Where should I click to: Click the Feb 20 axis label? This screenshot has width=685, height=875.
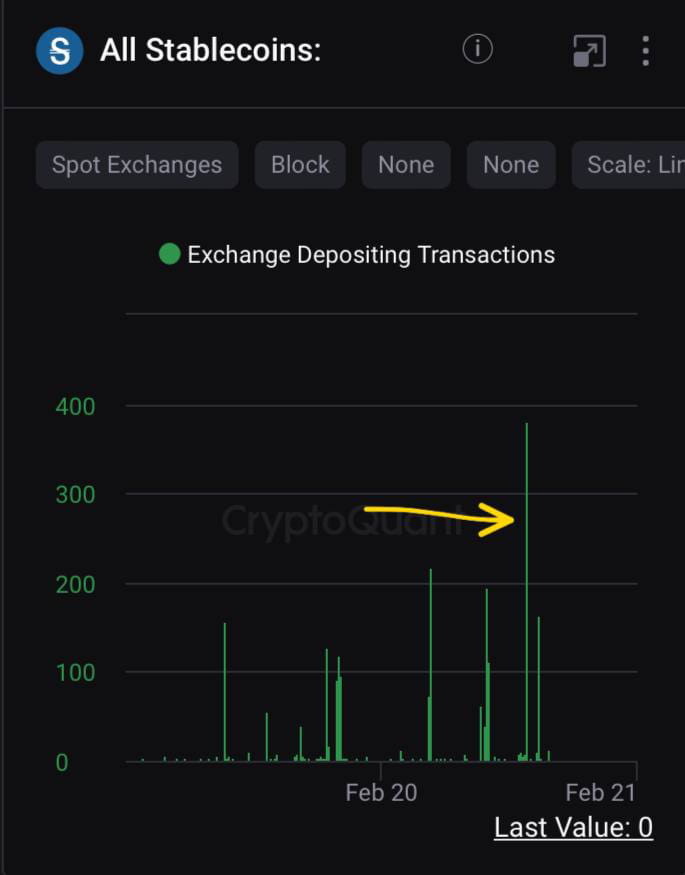pyautogui.click(x=382, y=792)
